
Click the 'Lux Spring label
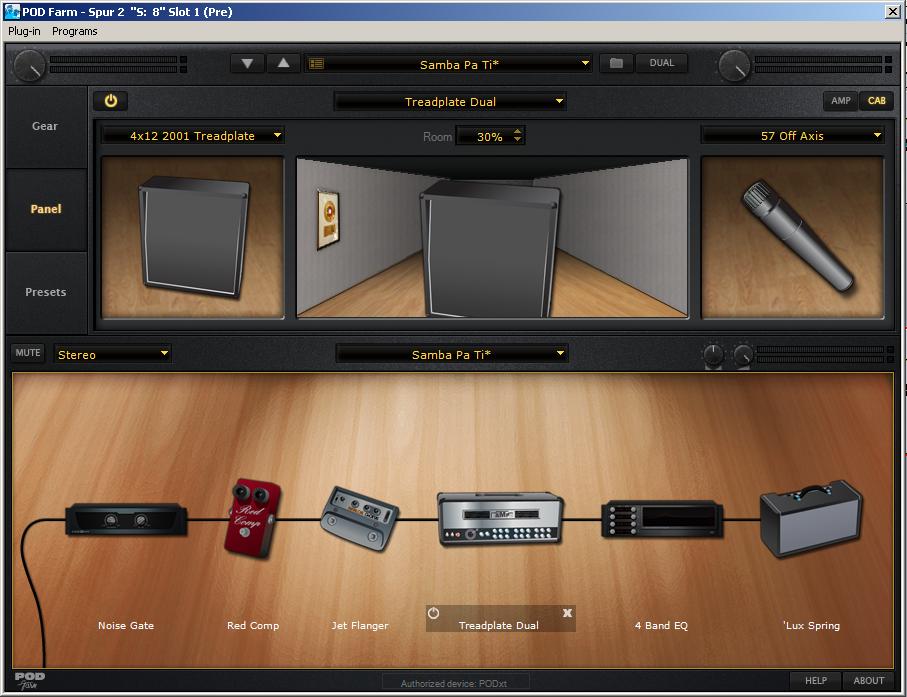[x=812, y=625]
